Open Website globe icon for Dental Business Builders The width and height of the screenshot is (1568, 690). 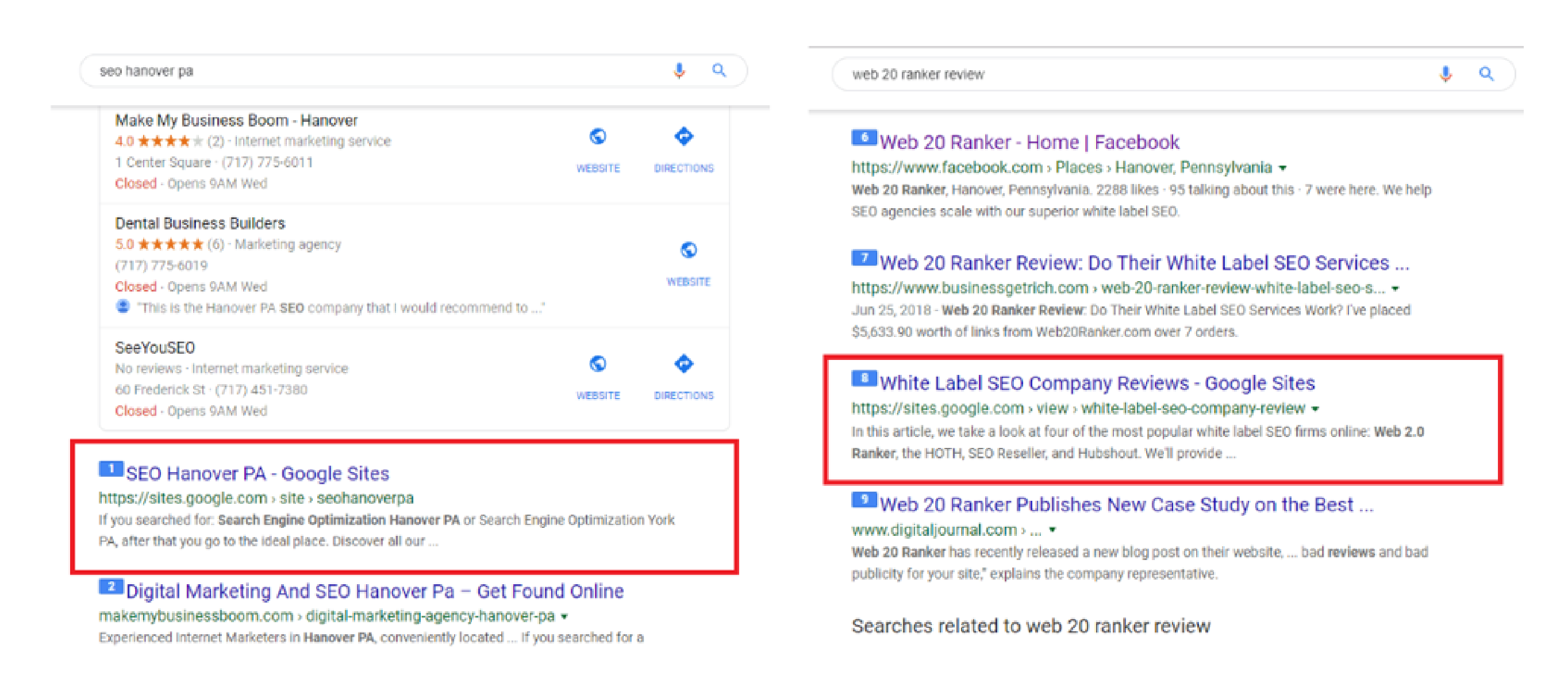[x=689, y=250]
